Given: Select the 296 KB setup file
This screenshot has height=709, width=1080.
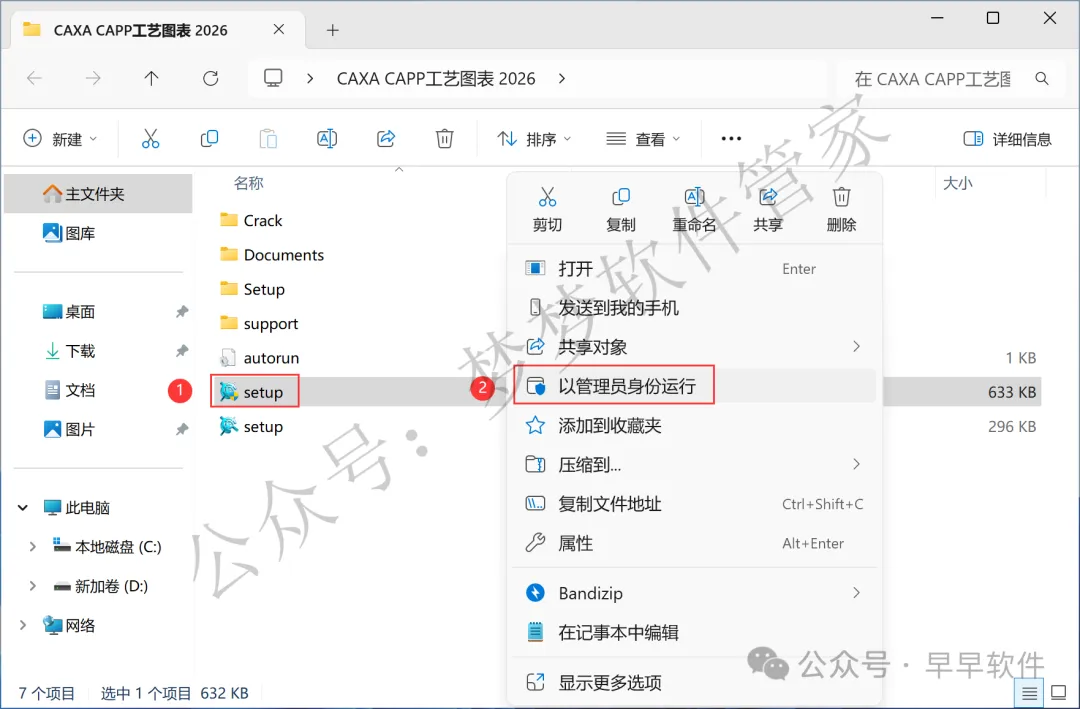Looking at the screenshot, I should tap(251, 427).
